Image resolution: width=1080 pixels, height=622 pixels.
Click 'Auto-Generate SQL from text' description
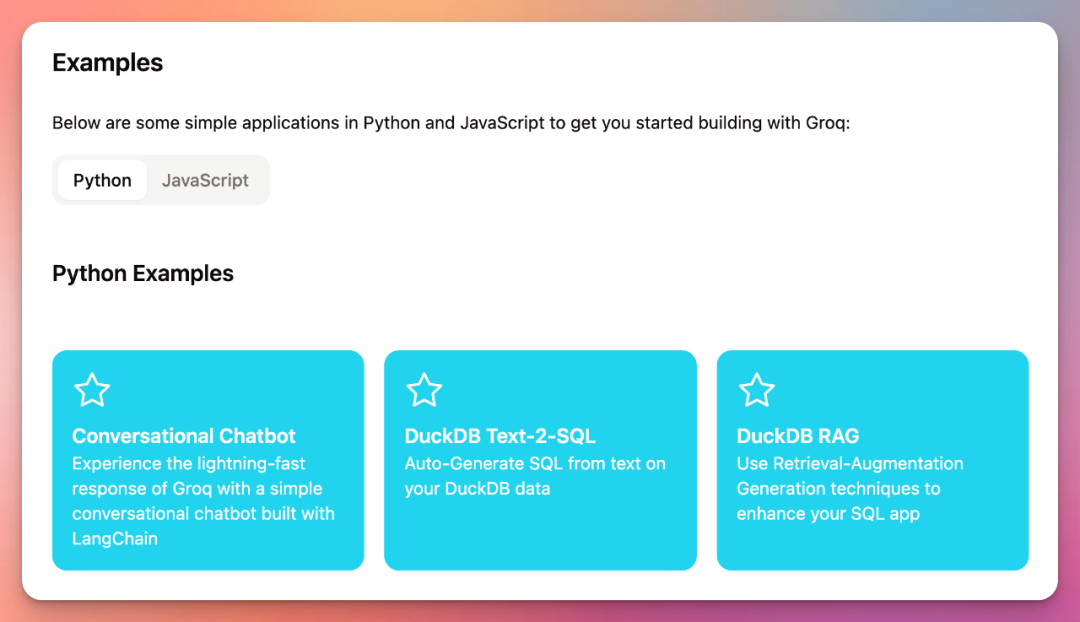535,476
